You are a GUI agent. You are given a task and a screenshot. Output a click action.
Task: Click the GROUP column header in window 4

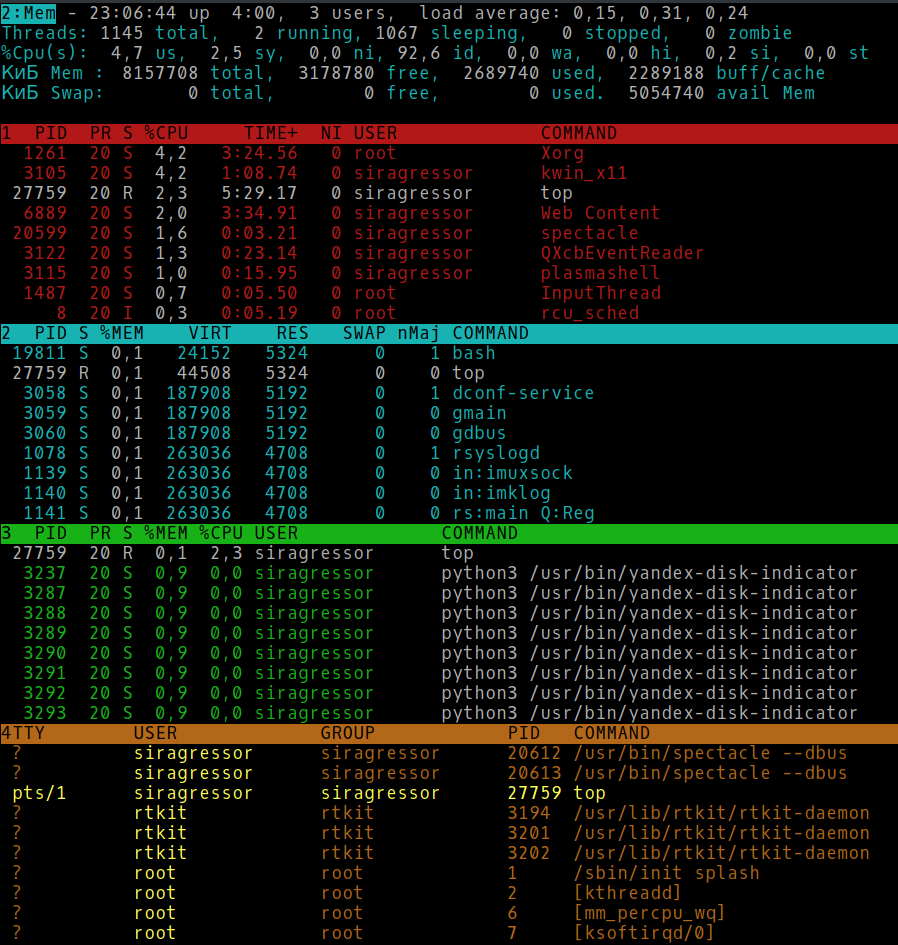pyautogui.click(x=348, y=732)
